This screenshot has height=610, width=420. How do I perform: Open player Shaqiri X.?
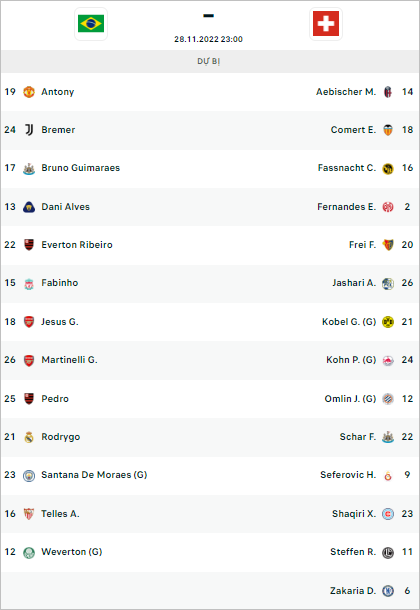(x=354, y=514)
